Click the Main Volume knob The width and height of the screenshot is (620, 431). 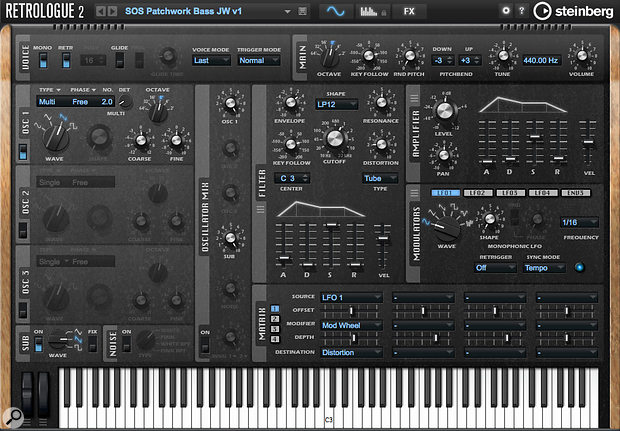pyautogui.click(x=582, y=56)
